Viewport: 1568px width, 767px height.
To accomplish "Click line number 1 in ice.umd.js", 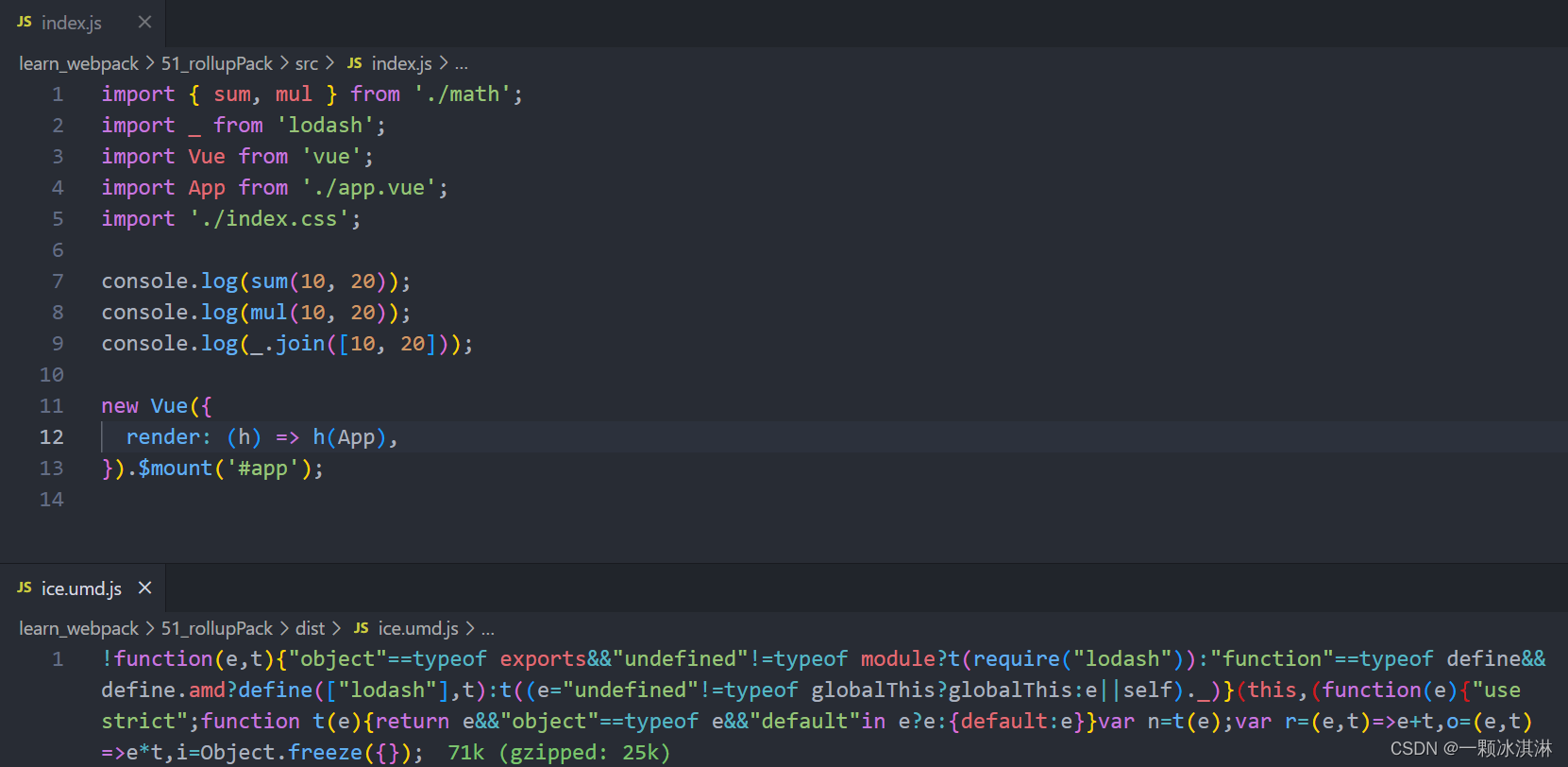I will click(58, 658).
